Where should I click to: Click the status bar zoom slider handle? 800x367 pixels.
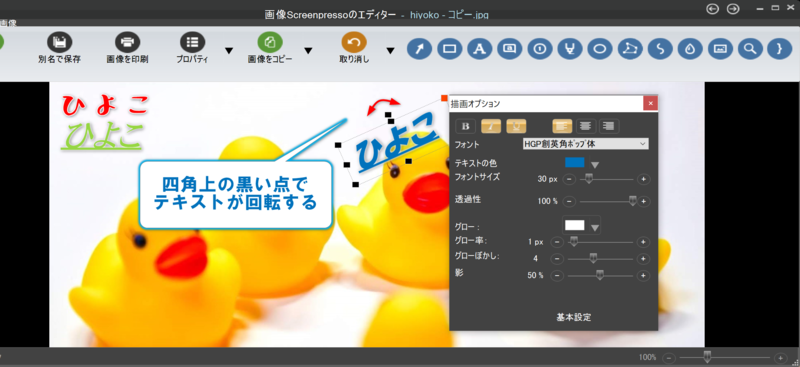click(x=707, y=356)
